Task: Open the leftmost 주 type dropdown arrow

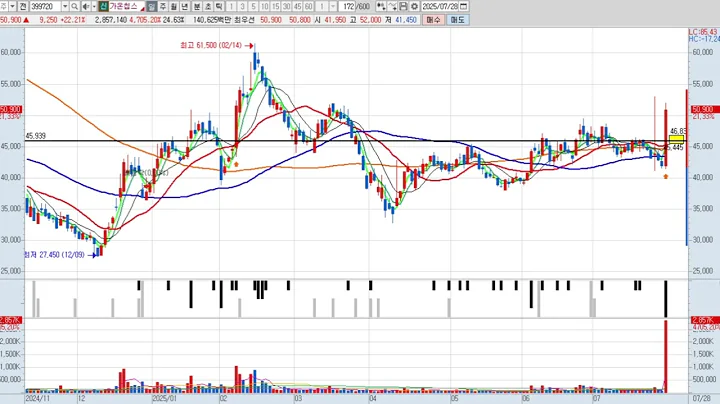Action: [12, 6]
